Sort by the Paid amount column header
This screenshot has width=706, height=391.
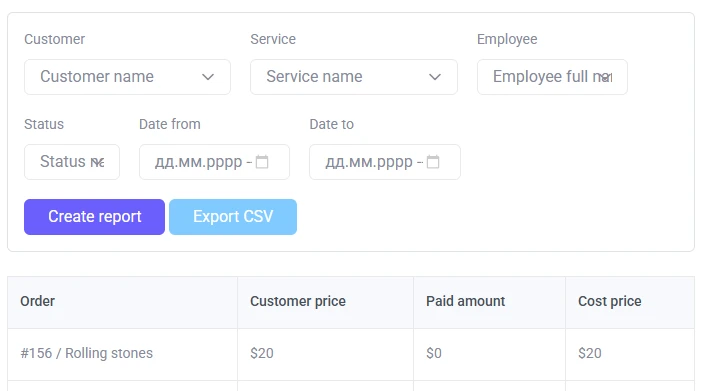466,301
